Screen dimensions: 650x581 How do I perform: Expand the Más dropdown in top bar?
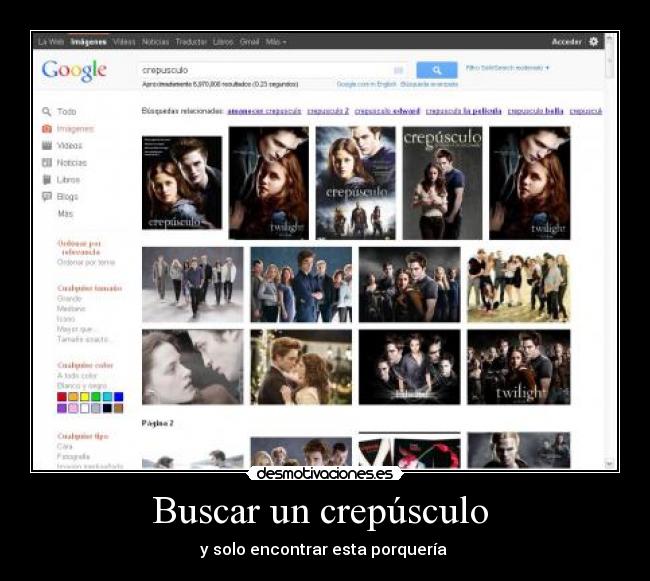276,42
